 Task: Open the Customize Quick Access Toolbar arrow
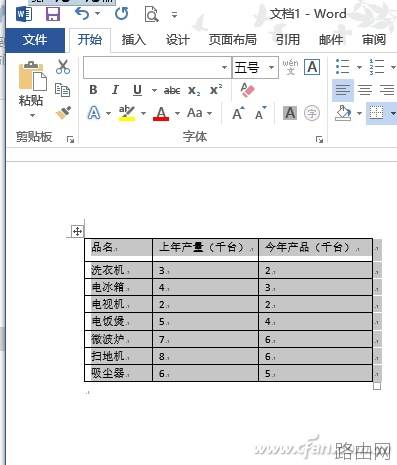(x=174, y=15)
